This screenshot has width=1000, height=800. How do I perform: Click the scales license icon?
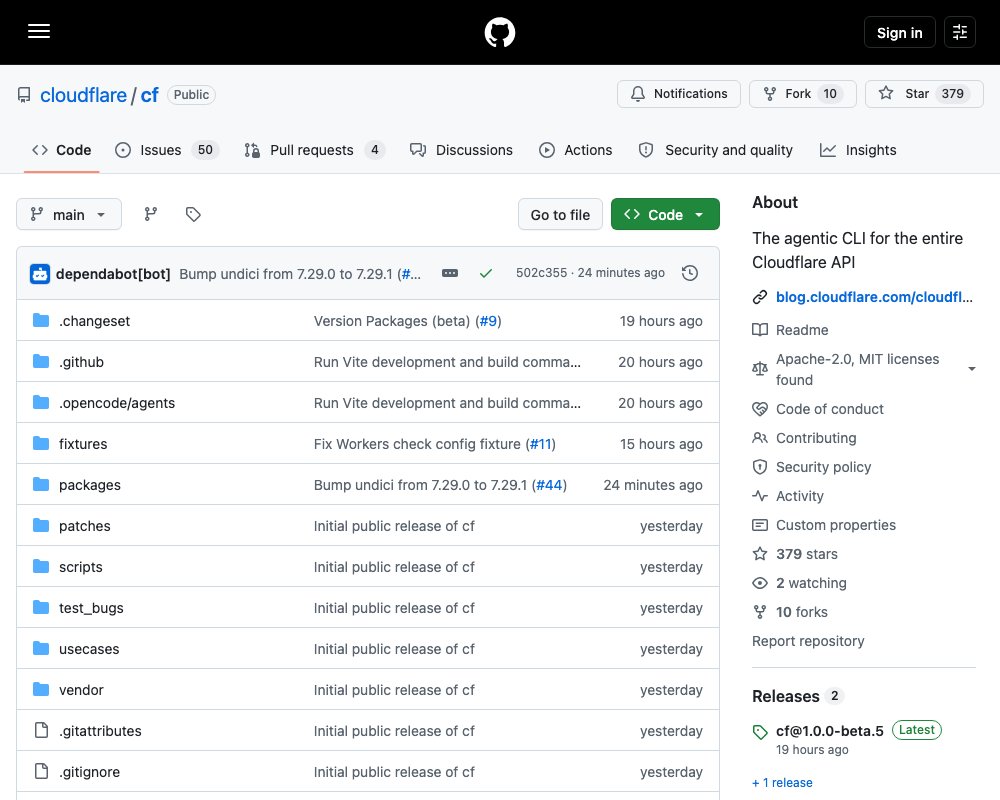pyautogui.click(x=760, y=369)
